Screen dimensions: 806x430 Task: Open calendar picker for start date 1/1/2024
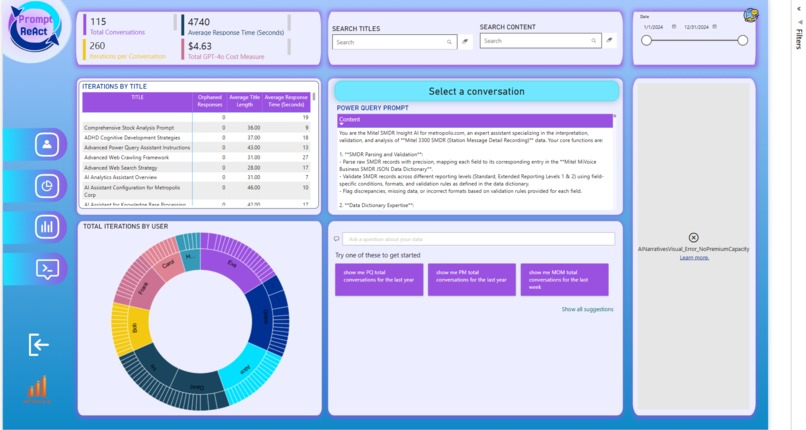coord(674,27)
